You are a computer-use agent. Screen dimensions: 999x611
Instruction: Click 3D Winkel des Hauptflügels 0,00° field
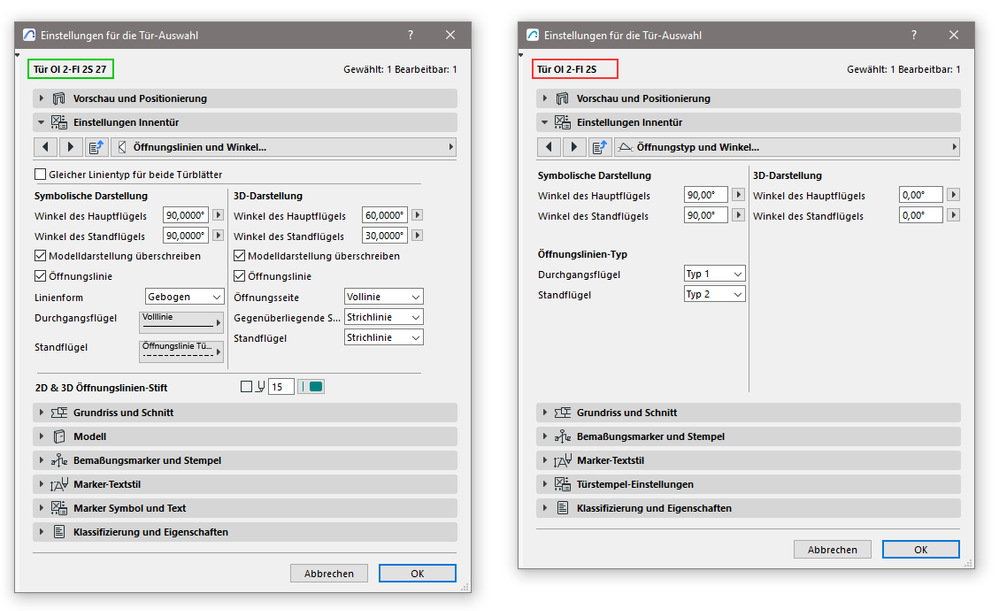921,195
